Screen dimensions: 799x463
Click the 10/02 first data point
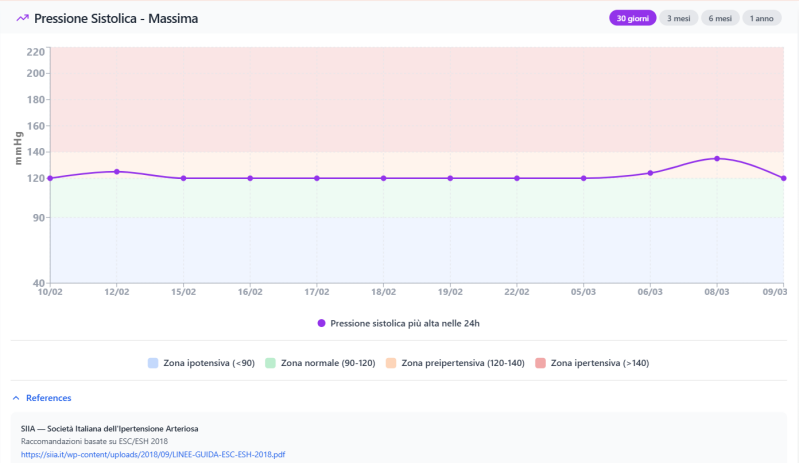coord(50,178)
